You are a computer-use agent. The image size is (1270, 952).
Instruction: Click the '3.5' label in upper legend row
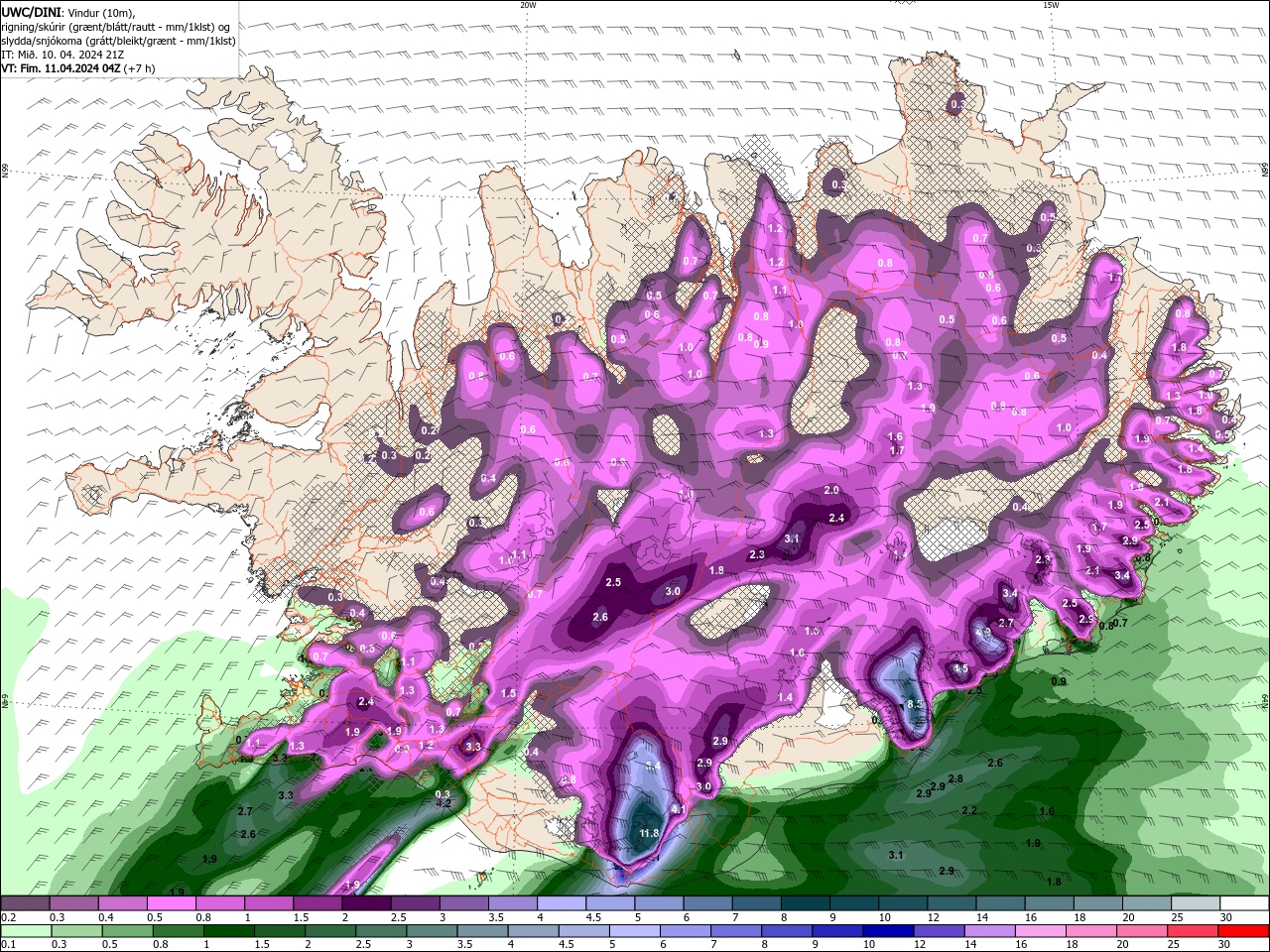point(496,917)
